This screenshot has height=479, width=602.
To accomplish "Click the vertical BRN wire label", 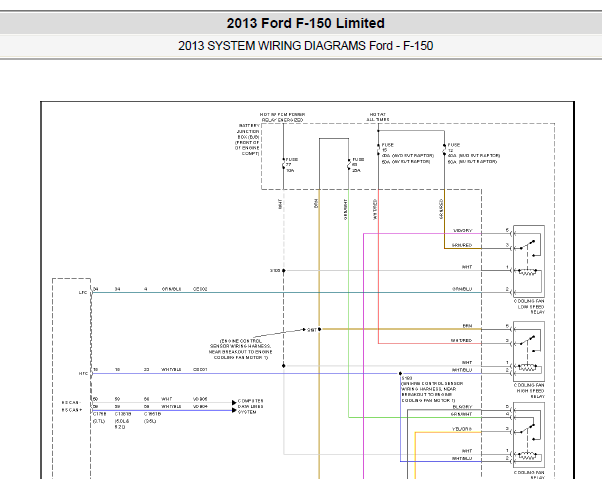I will (x=316, y=203).
